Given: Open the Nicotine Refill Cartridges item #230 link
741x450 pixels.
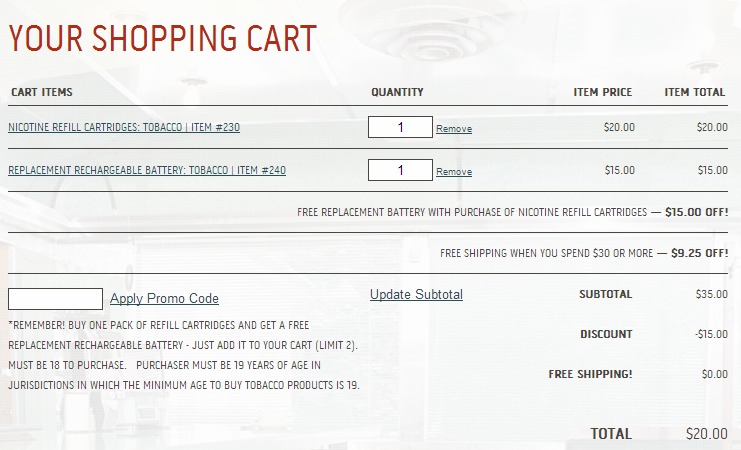Looking at the screenshot, I should (124, 127).
